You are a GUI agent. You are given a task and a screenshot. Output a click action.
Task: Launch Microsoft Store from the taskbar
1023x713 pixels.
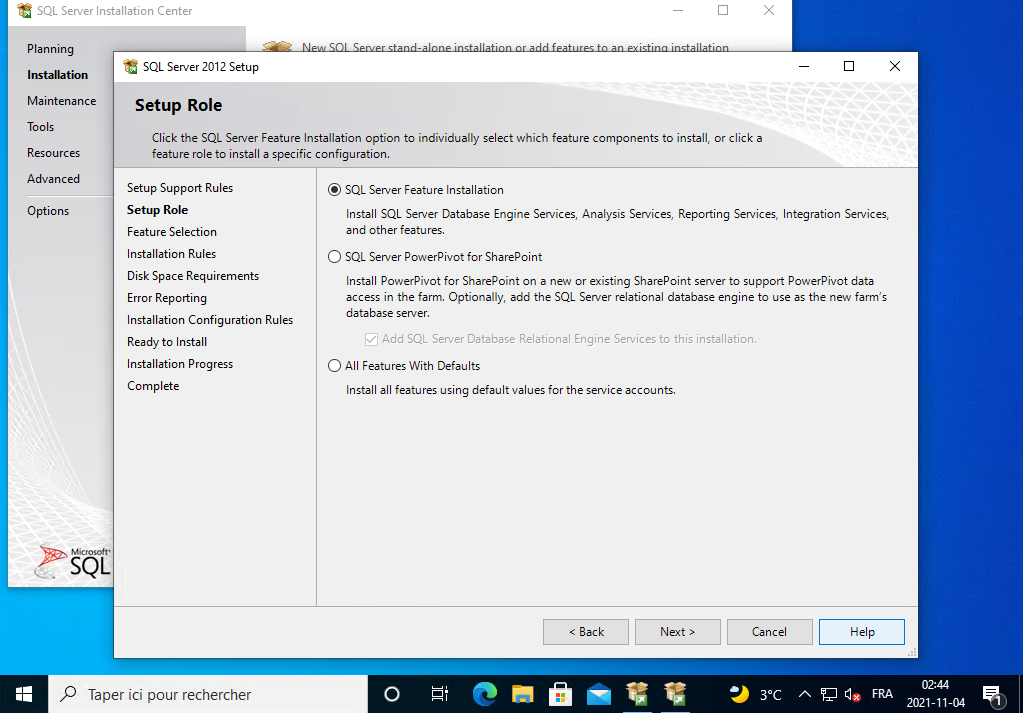pyautogui.click(x=560, y=693)
